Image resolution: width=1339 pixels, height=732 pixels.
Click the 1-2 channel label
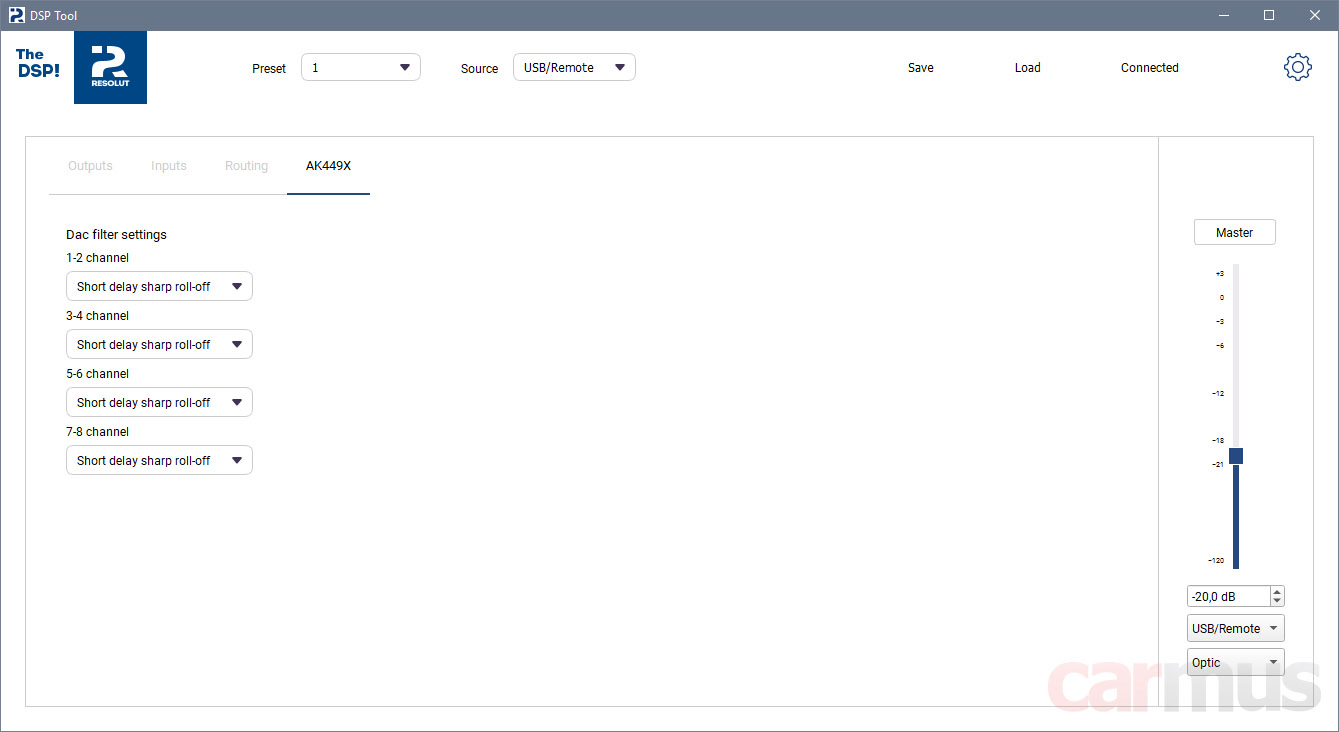97,258
